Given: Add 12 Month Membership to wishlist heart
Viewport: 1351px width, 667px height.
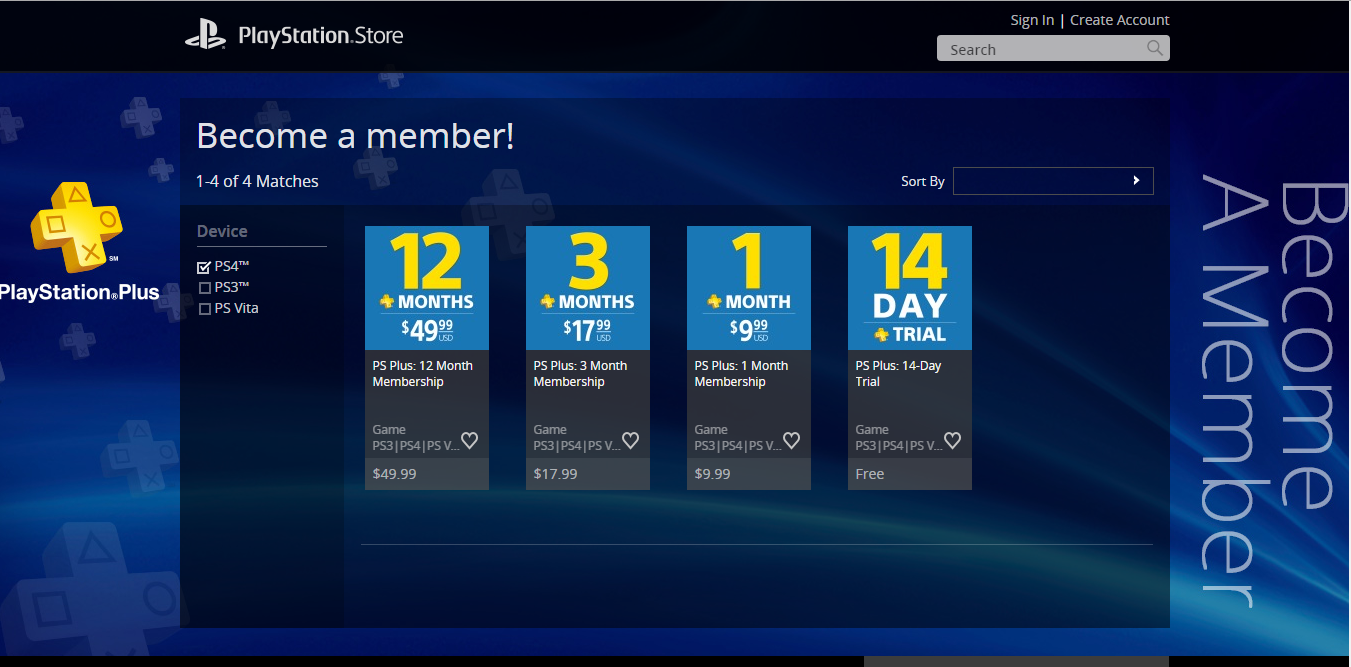Looking at the screenshot, I should pos(469,440).
